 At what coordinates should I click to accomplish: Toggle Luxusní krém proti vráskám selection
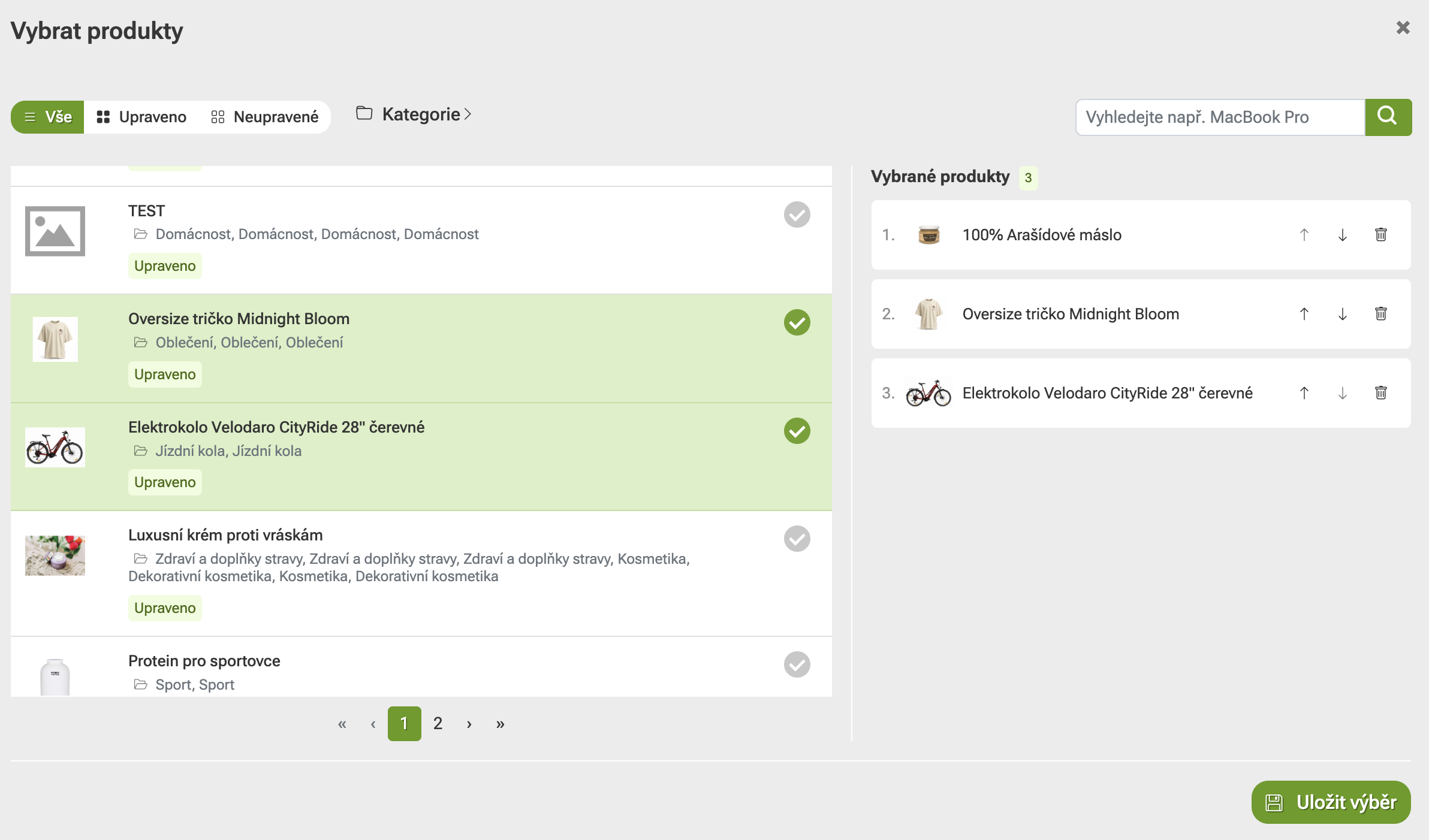[x=797, y=539]
